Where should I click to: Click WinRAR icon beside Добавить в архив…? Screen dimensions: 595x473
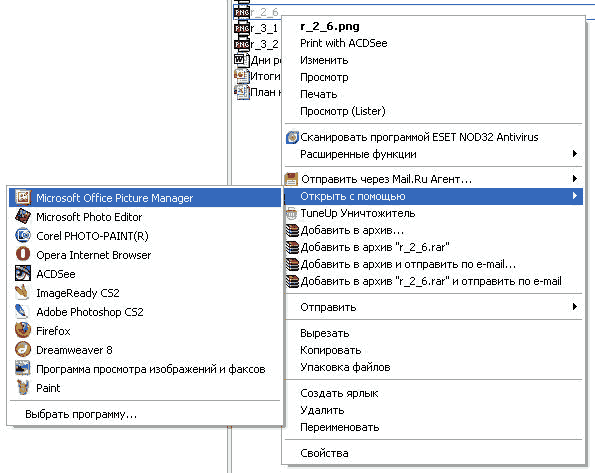(x=292, y=230)
